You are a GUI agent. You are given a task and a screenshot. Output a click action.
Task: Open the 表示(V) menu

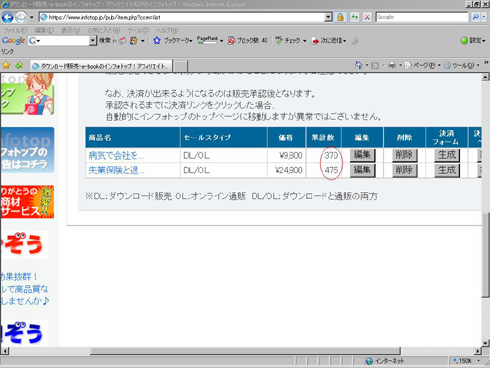[70, 30]
